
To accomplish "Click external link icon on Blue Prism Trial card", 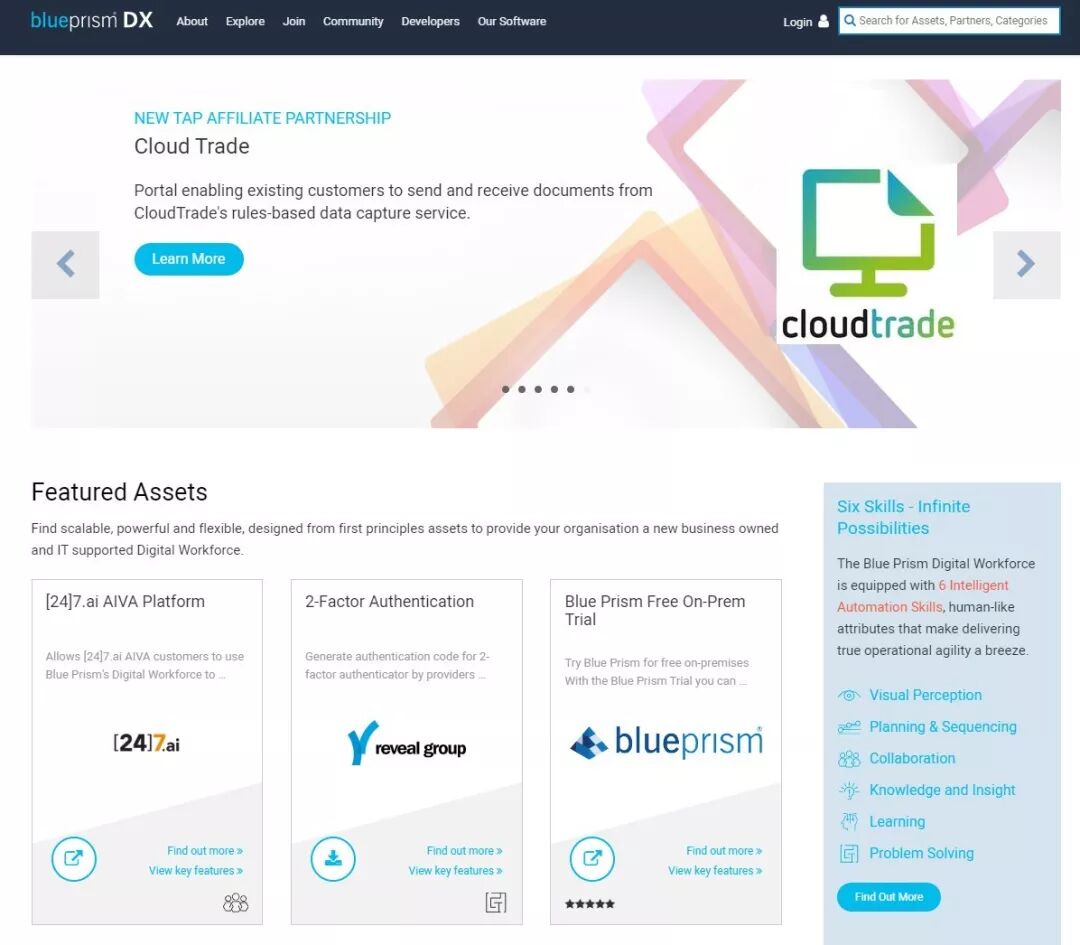I will tap(592, 858).
